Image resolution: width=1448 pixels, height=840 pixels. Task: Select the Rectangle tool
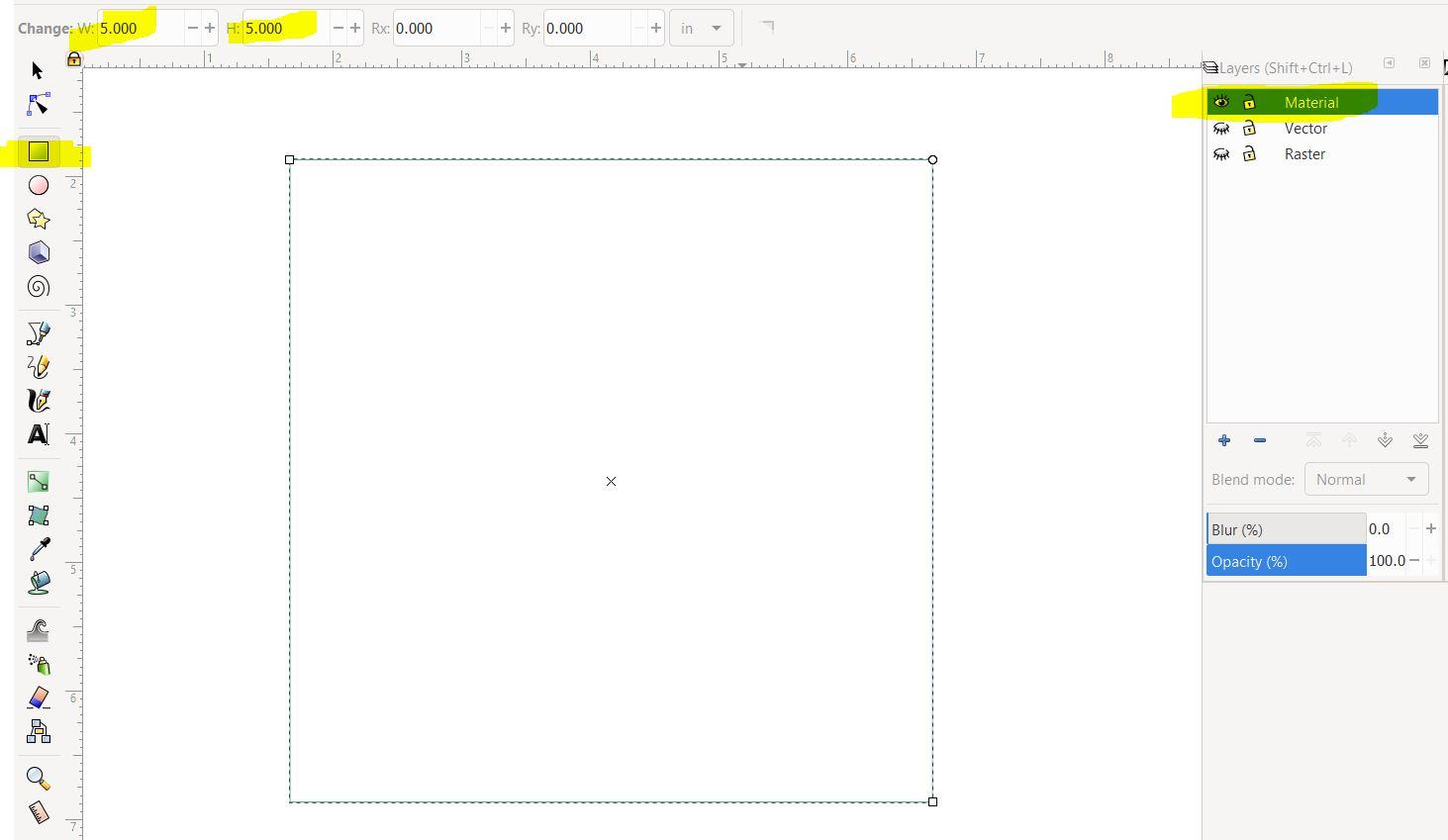[38, 151]
